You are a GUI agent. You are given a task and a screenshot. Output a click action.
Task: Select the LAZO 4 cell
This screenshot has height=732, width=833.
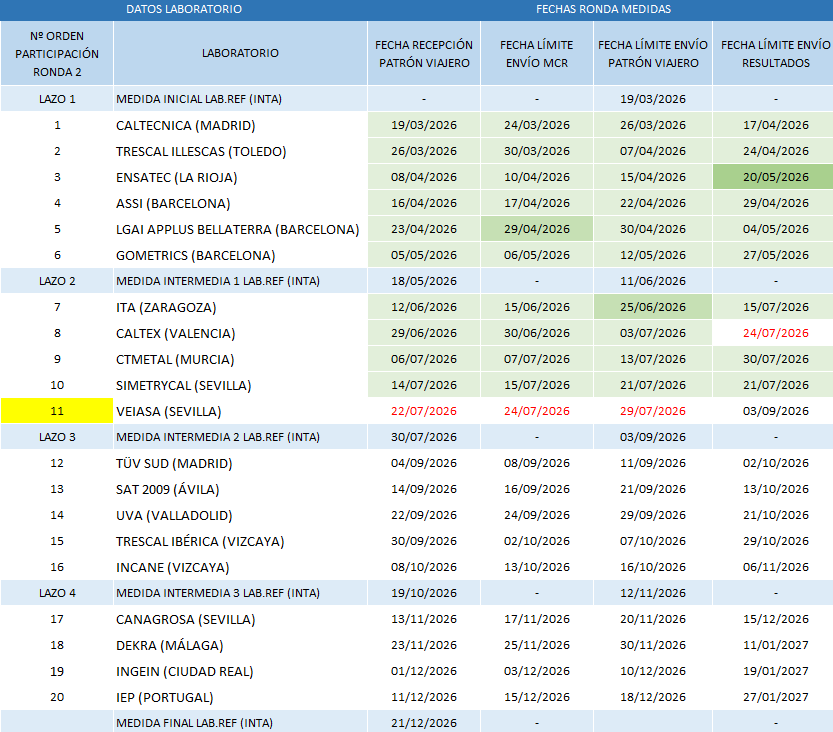(x=57, y=593)
